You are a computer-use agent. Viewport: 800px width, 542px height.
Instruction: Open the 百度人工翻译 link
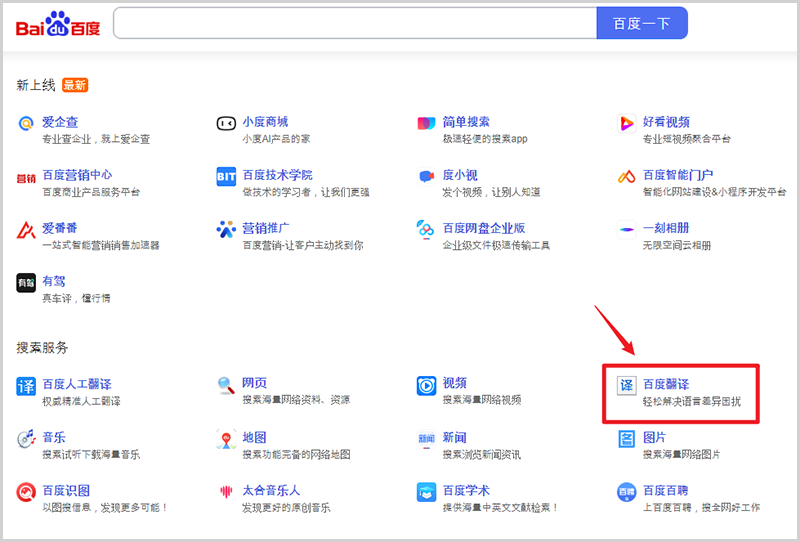[x=77, y=384]
